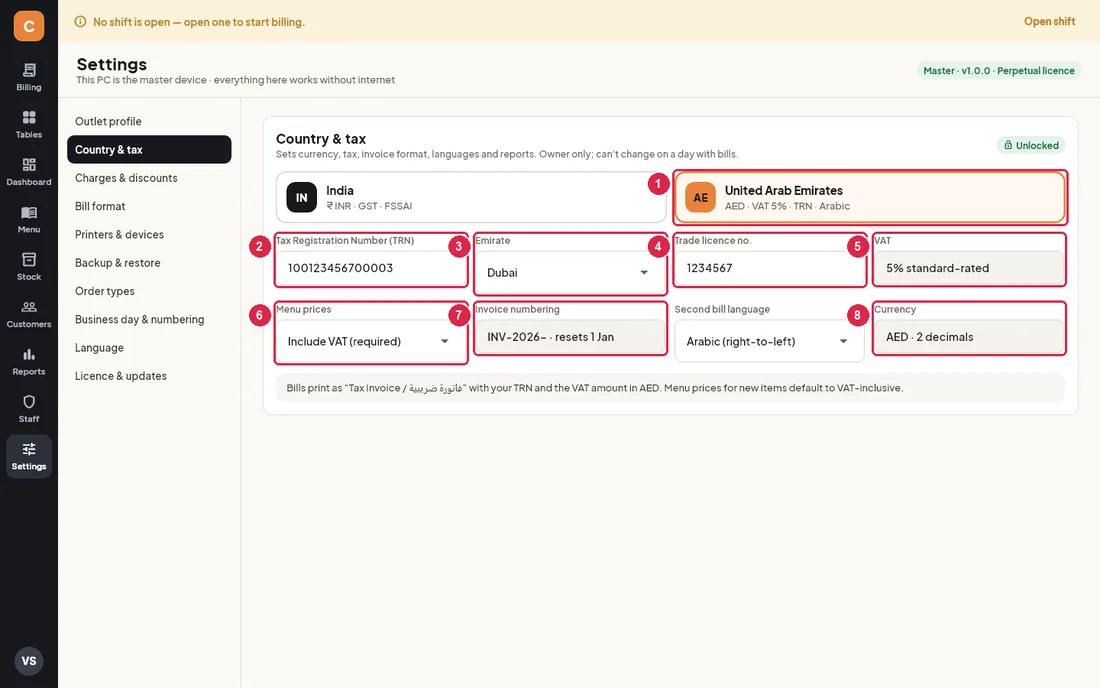
Task: Select United Arab Emirates as country
Action: coord(870,198)
